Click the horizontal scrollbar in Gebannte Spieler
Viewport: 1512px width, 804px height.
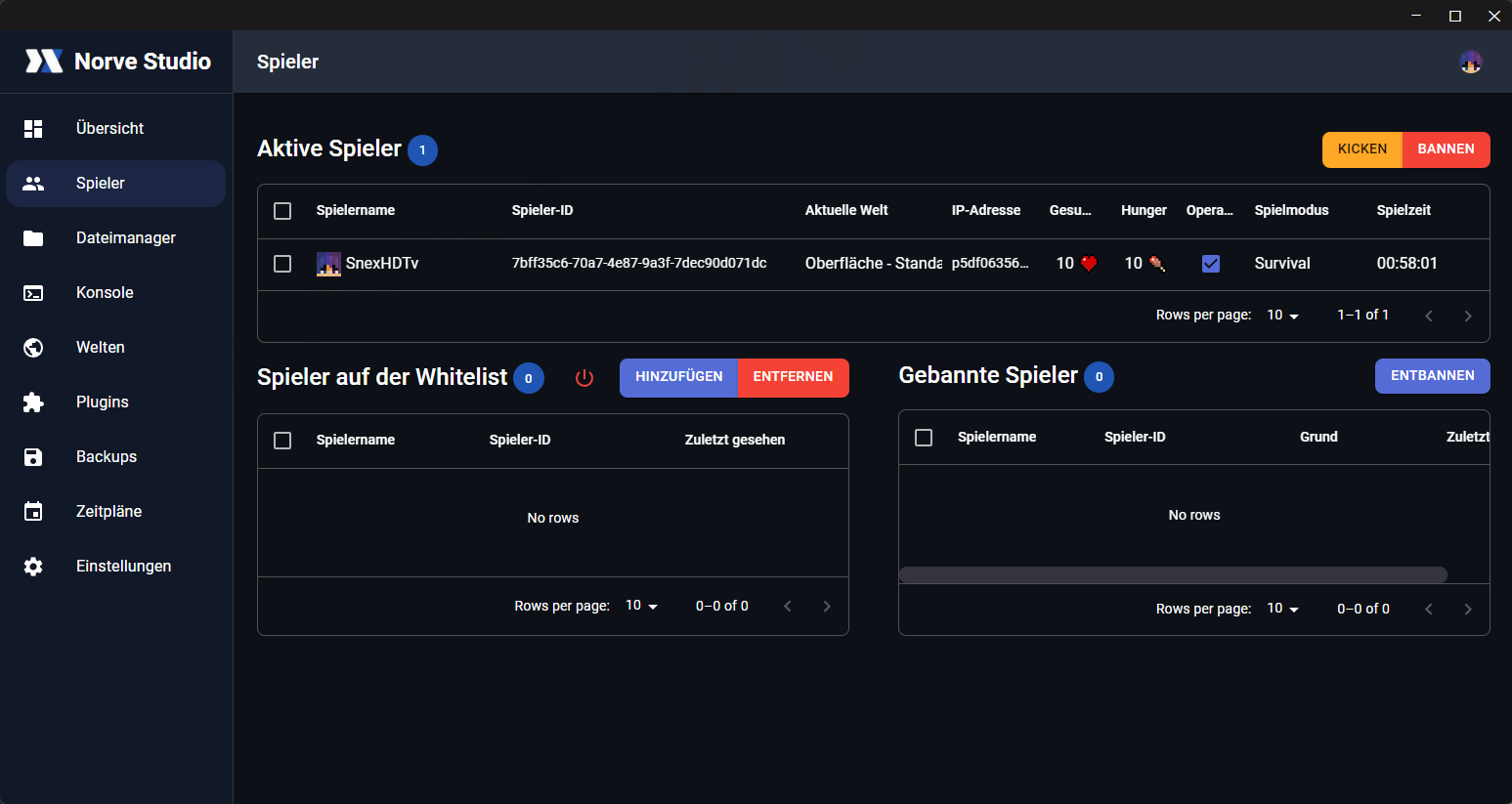[1172, 574]
